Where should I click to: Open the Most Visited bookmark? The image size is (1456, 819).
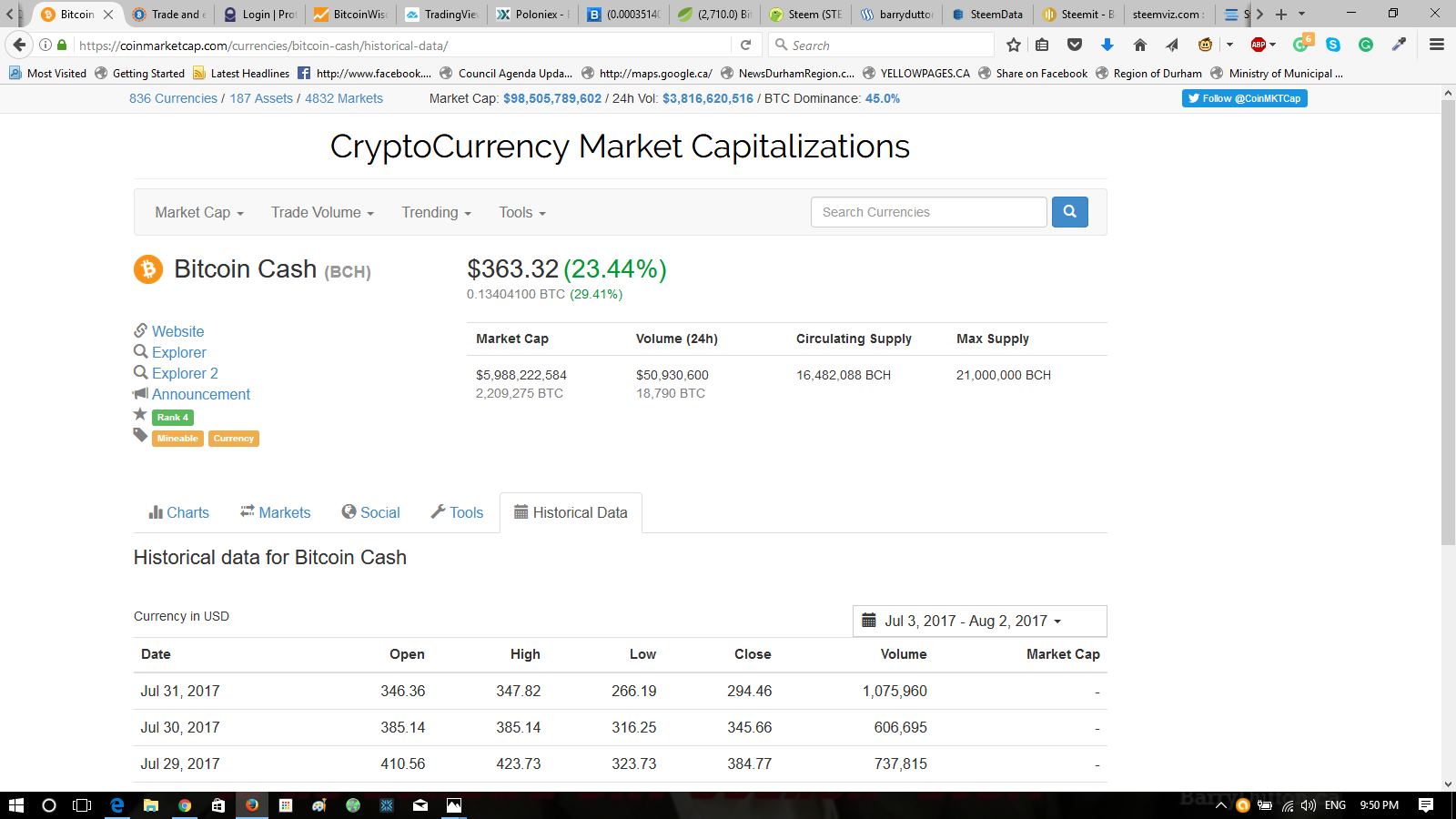pos(47,74)
